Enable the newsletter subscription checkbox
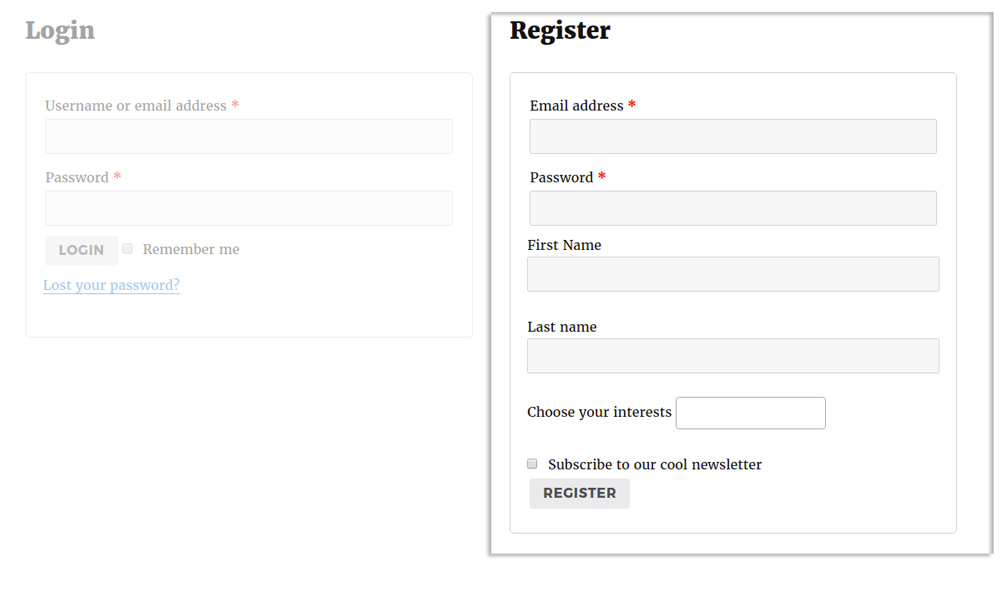This screenshot has width=1000, height=600. [x=533, y=464]
